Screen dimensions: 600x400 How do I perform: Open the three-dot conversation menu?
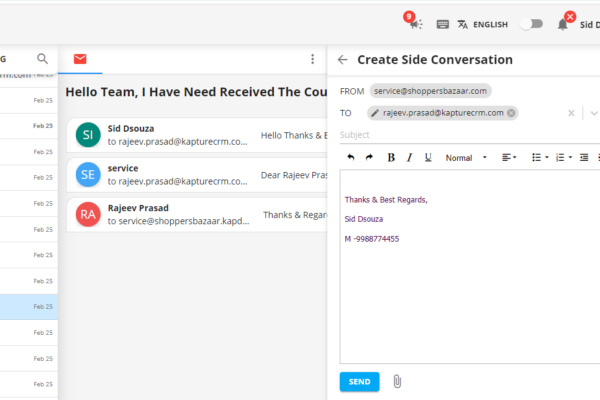coord(313,59)
